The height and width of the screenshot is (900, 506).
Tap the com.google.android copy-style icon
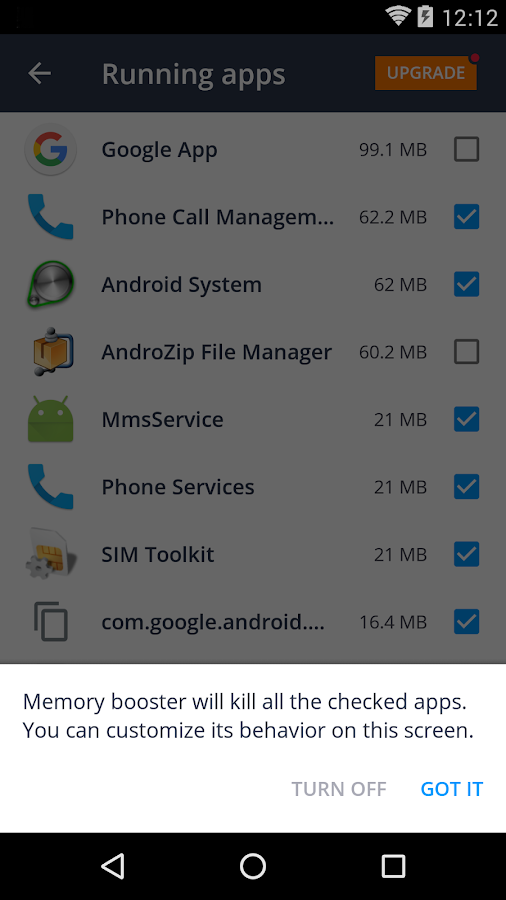[50, 621]
